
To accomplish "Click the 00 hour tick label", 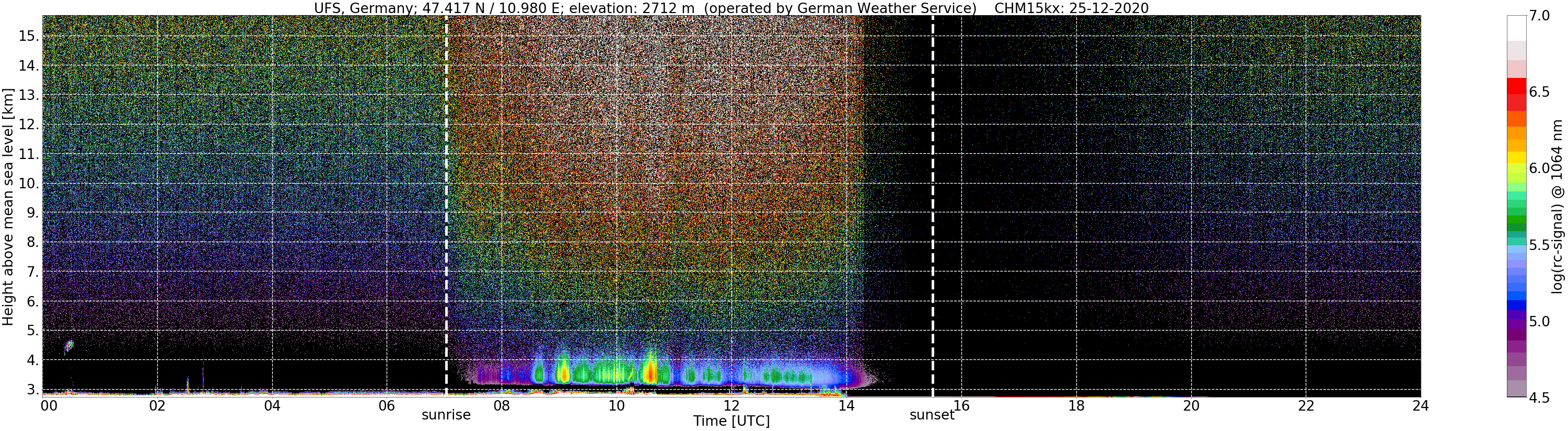I will (49, 405).
